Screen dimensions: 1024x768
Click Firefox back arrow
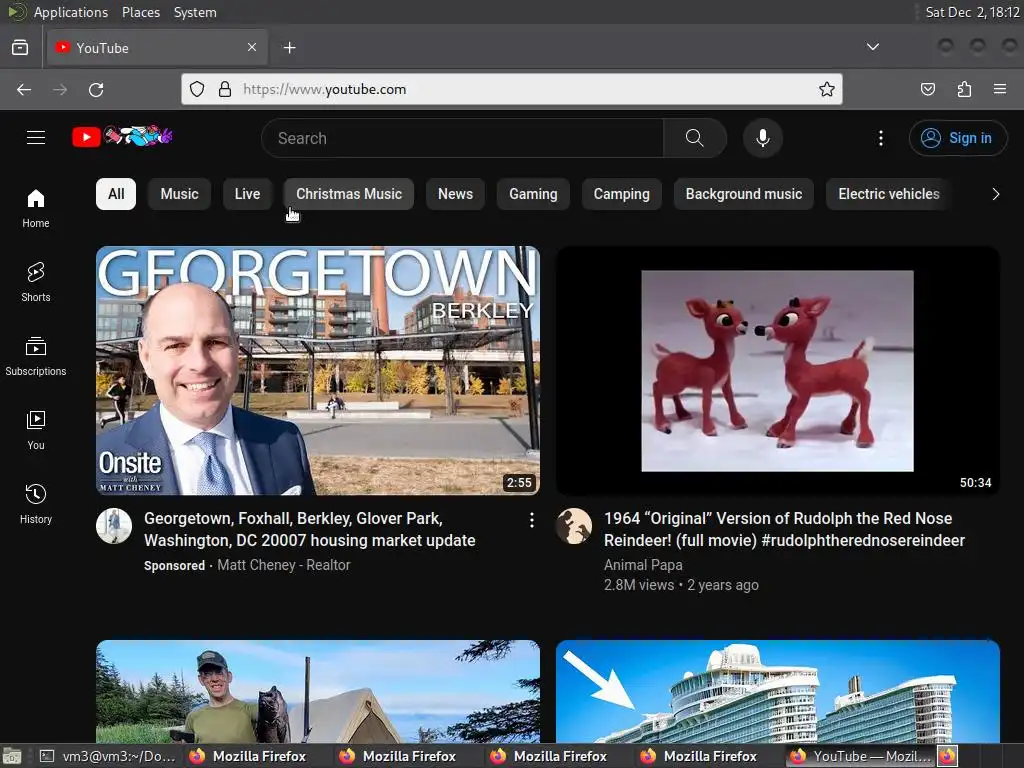24,89
